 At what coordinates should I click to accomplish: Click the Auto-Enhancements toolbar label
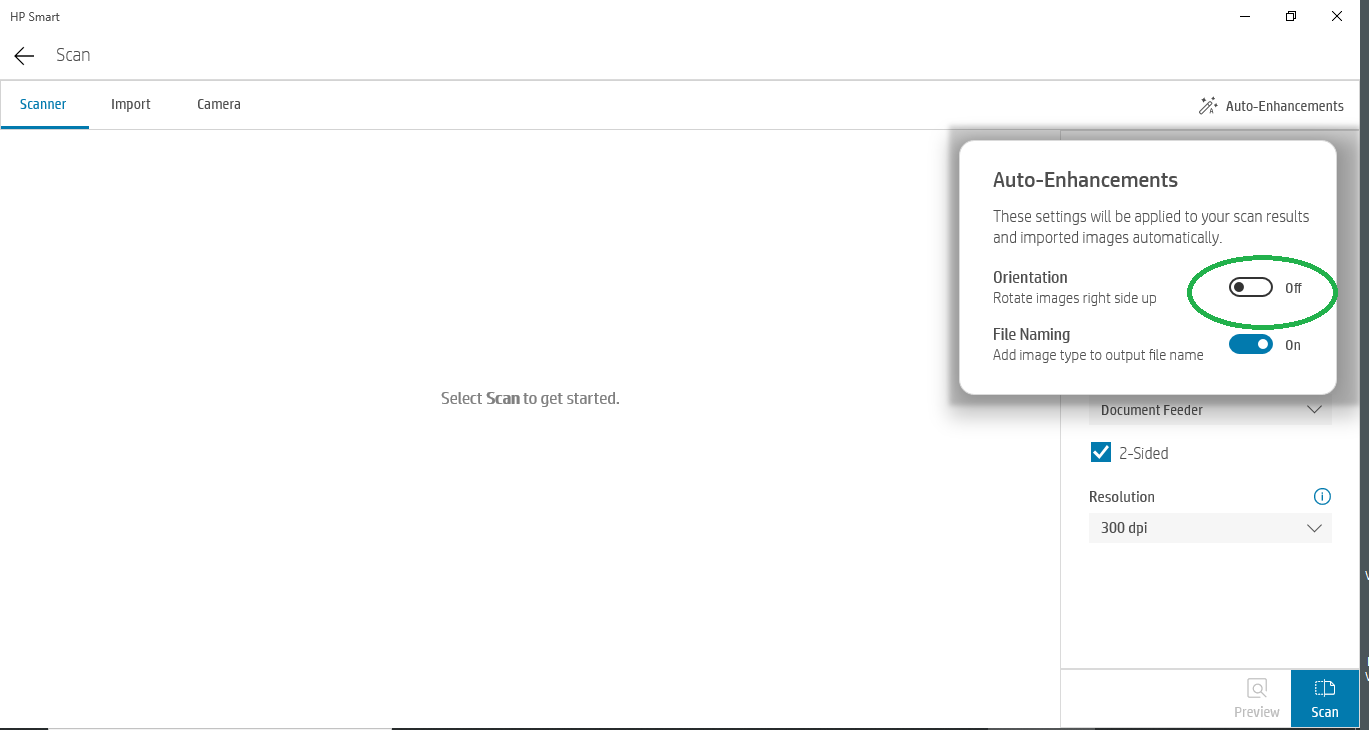(1284, 105)
